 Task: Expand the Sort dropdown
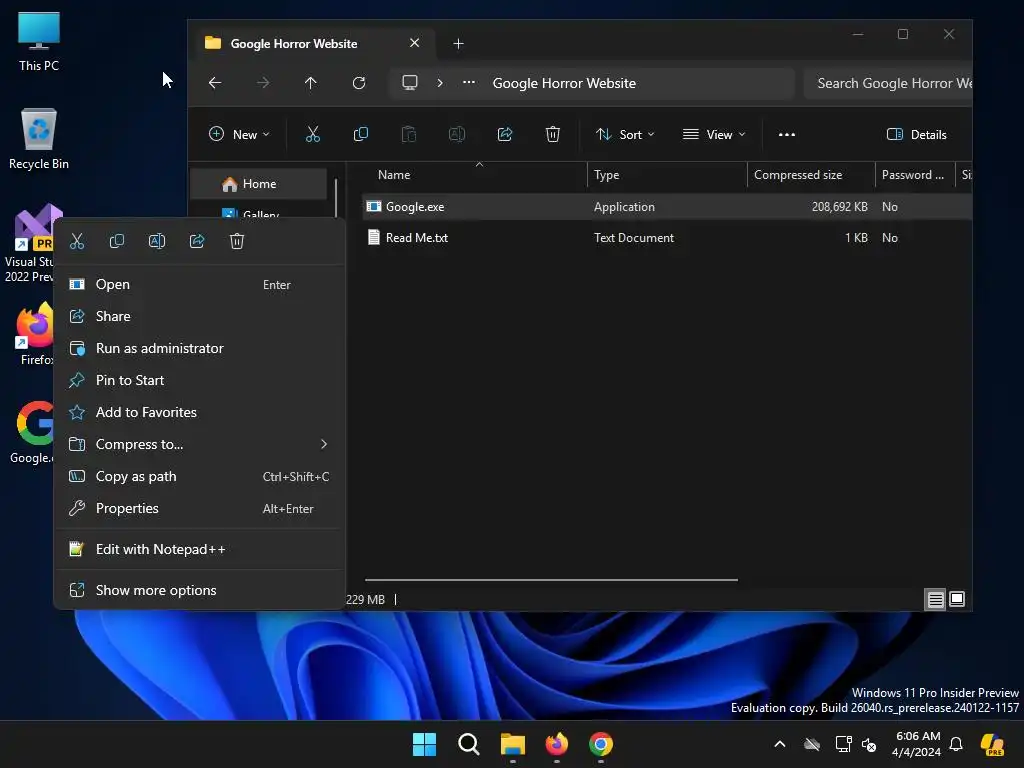tap(625, 135)
